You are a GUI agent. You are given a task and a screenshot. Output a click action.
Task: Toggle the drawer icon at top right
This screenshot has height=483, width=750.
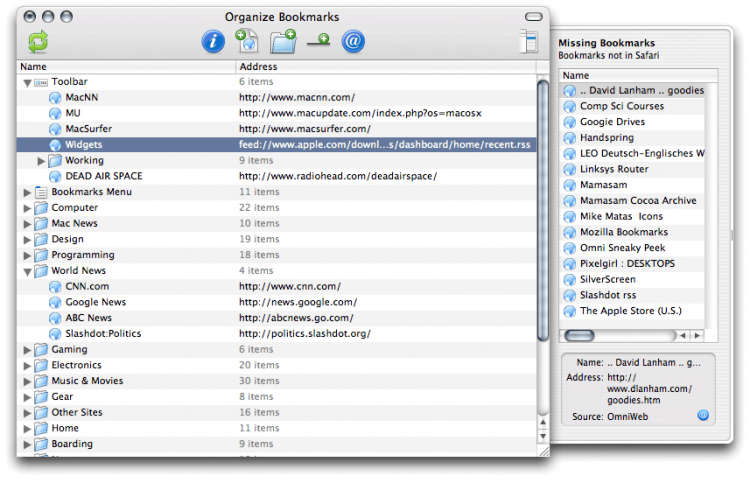529,42
